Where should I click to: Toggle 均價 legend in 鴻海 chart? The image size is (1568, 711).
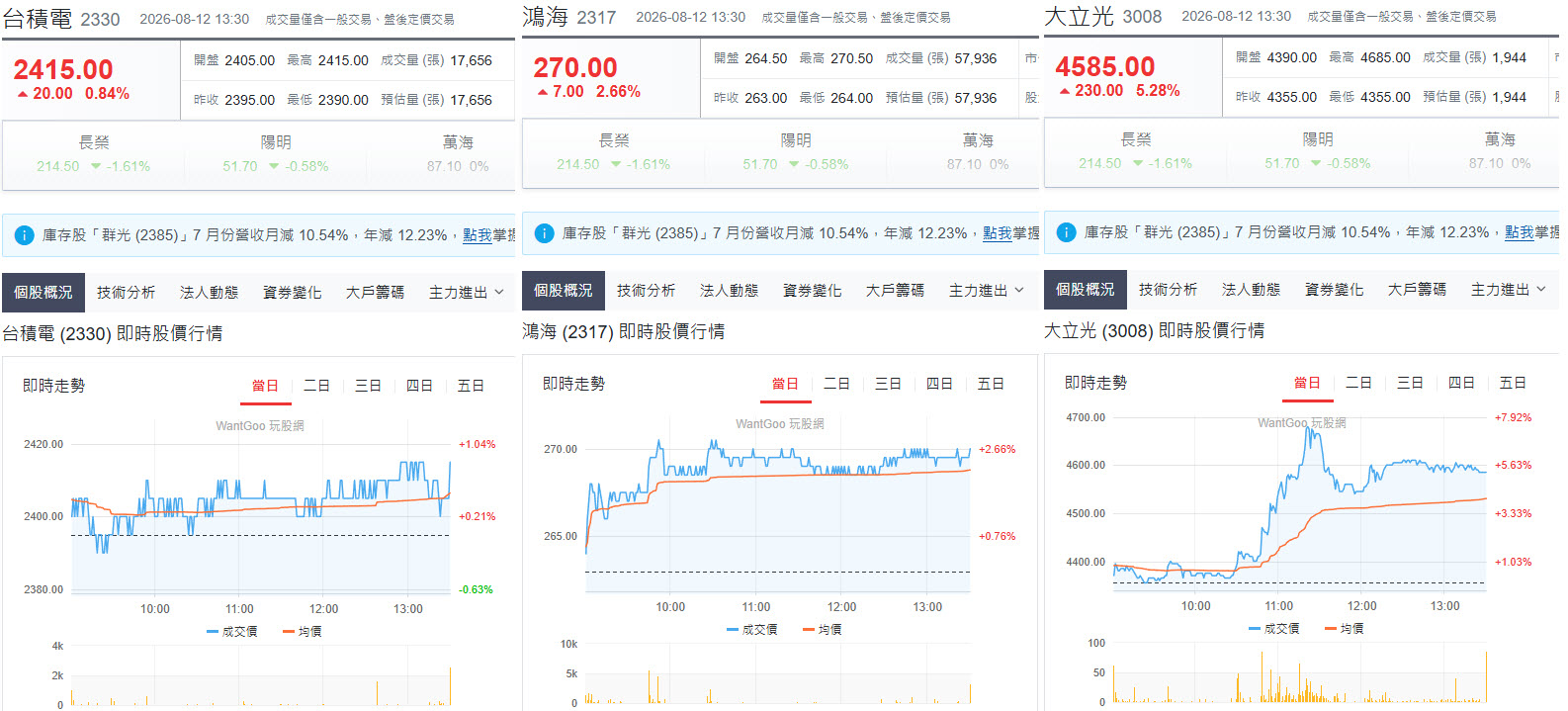pyautogui.click(x=823, y=629)
